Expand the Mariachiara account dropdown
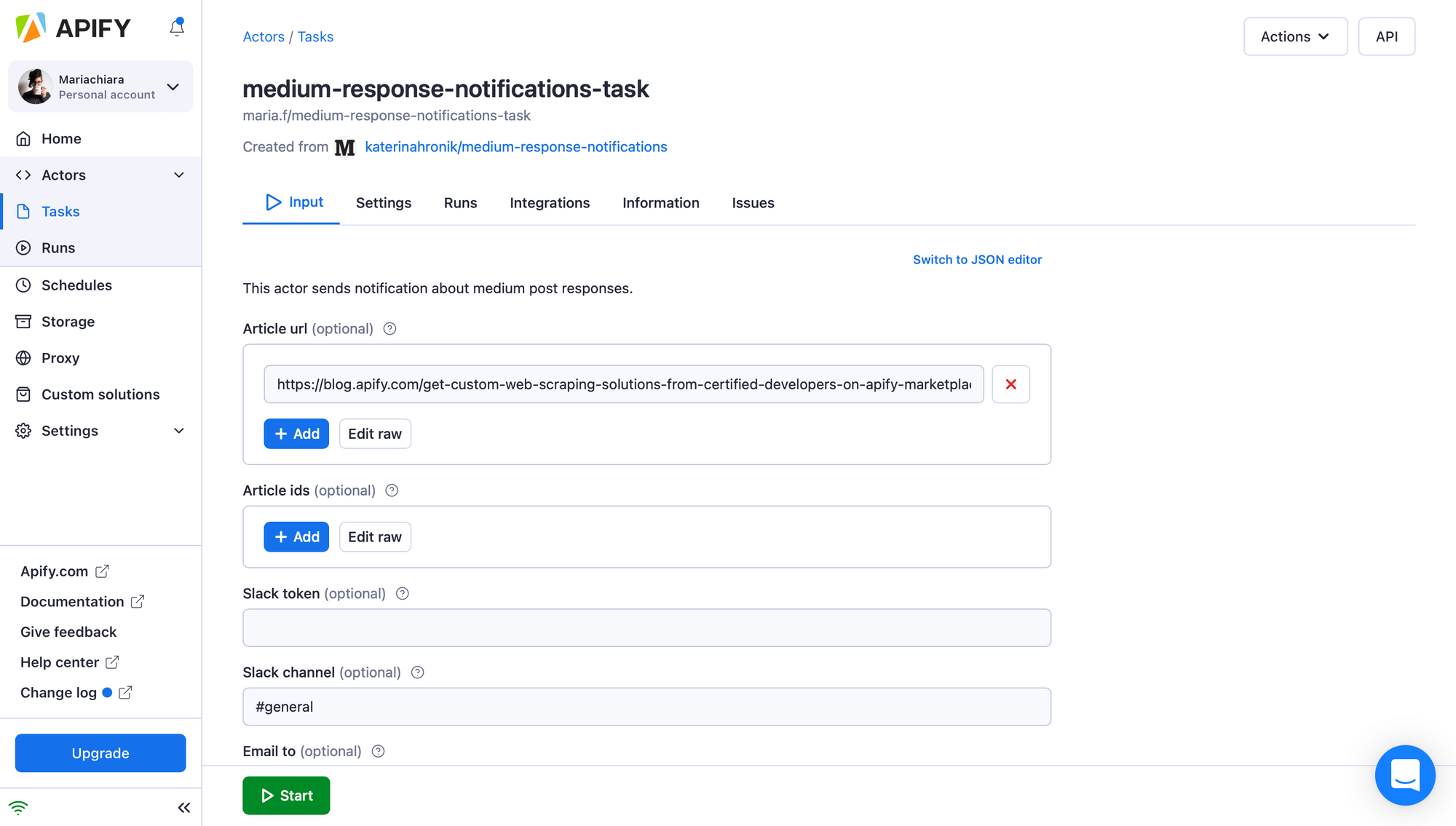Viewport: 1456px width, 826px height. coord(173,87)
